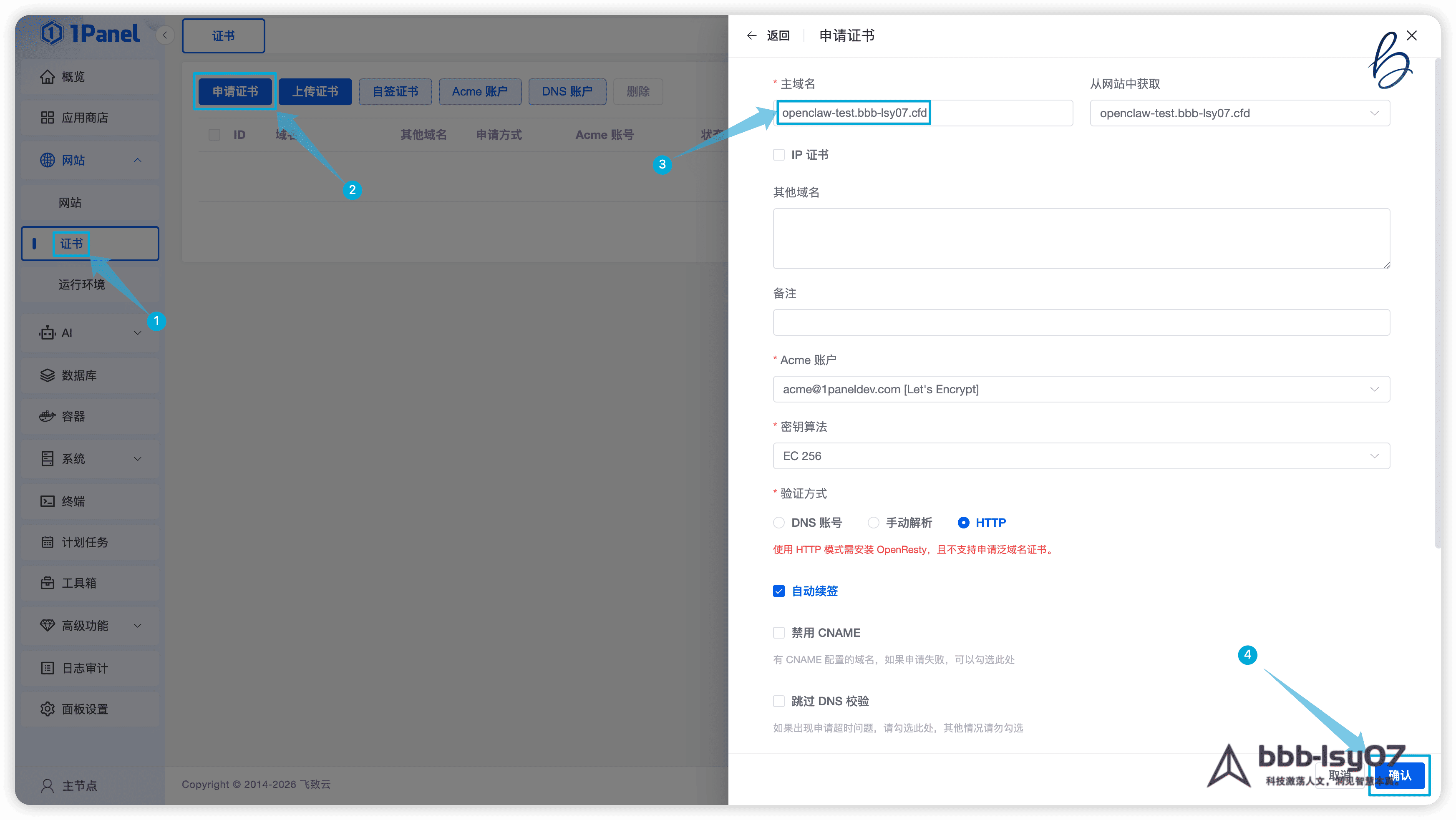Collapse the sidebar with the chevron button

point(164,35)
